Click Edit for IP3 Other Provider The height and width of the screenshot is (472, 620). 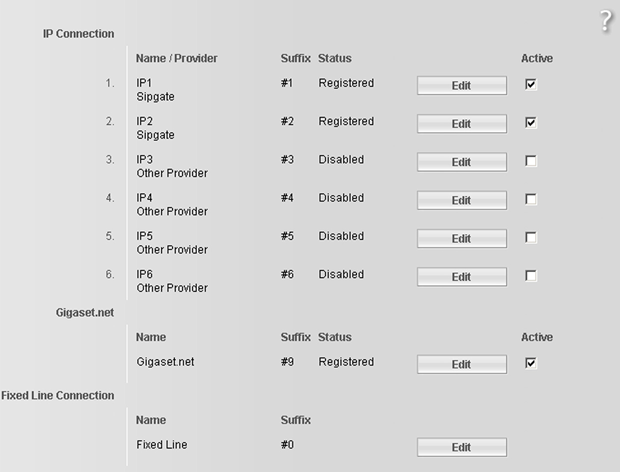[461, 162]
